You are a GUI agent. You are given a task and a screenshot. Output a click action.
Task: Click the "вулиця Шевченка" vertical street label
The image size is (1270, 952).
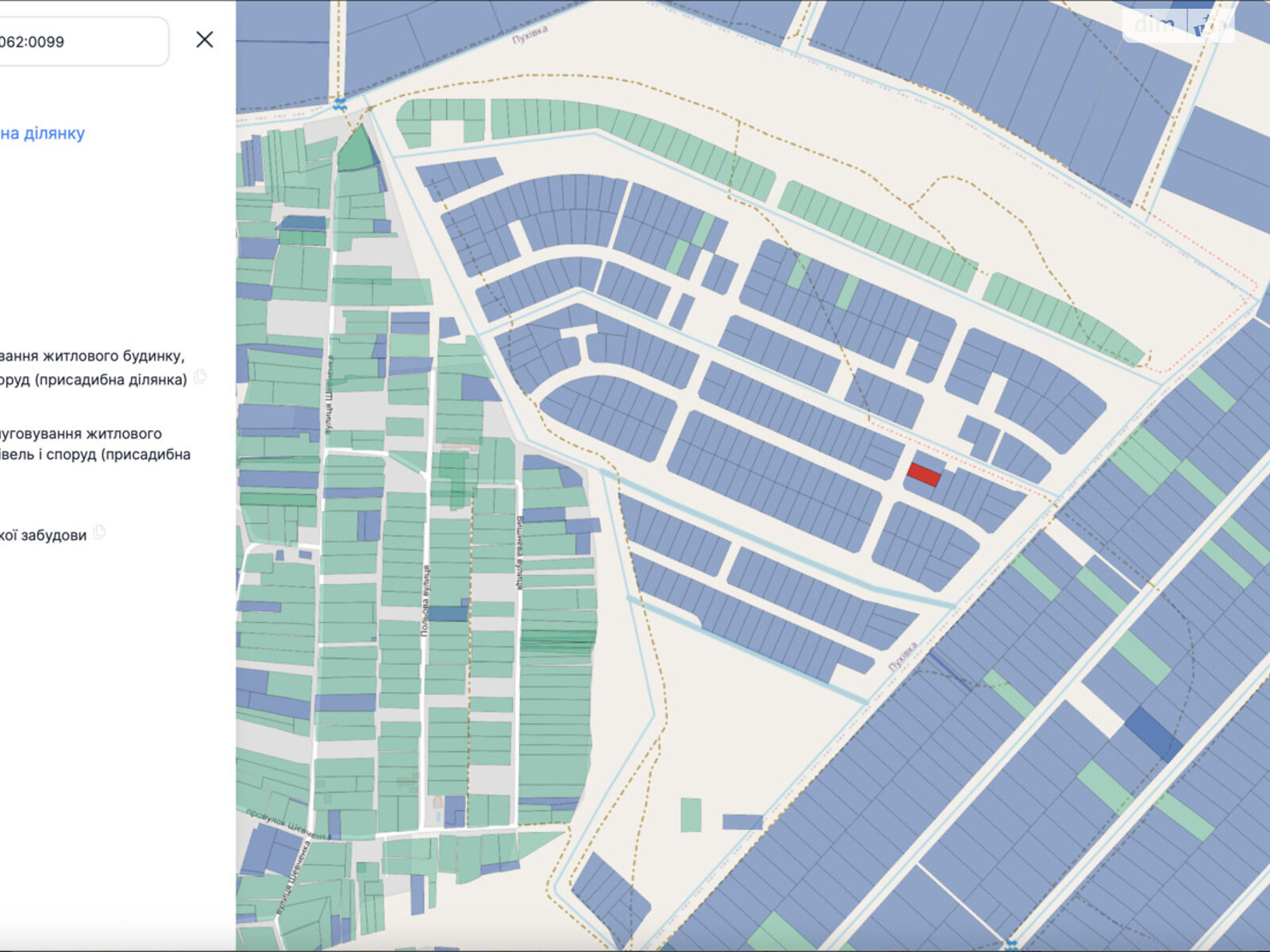328,389
